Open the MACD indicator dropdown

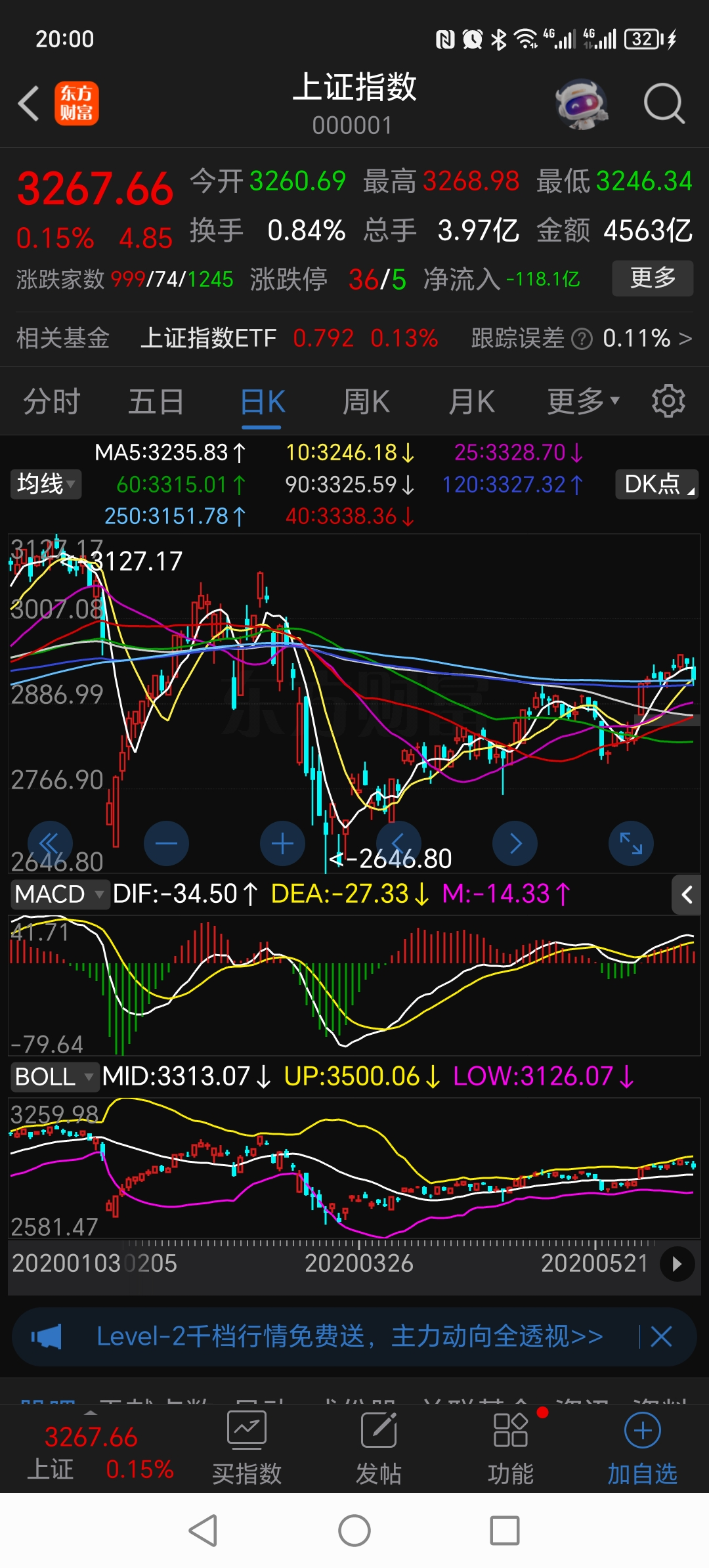[x=59, y=894]
